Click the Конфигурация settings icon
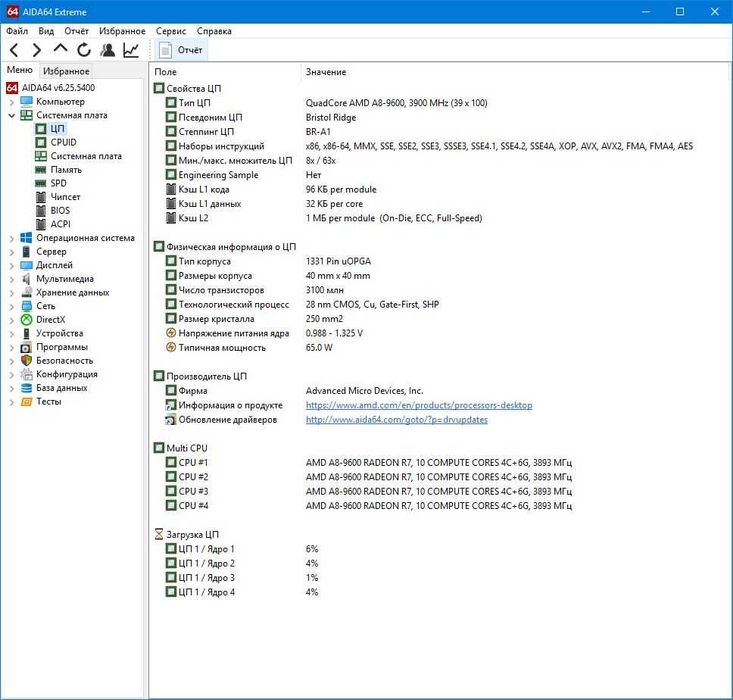This screenshot has width=733, height=700. coord(27,374)
